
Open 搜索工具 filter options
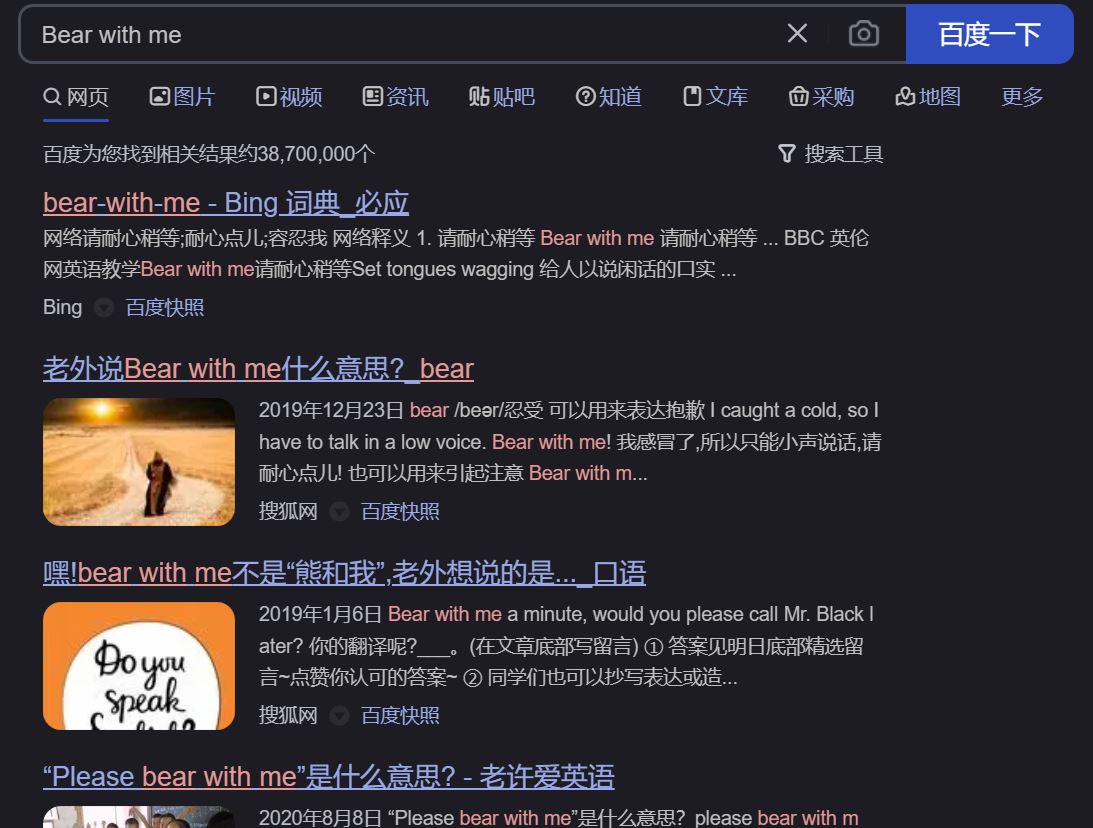831,153
